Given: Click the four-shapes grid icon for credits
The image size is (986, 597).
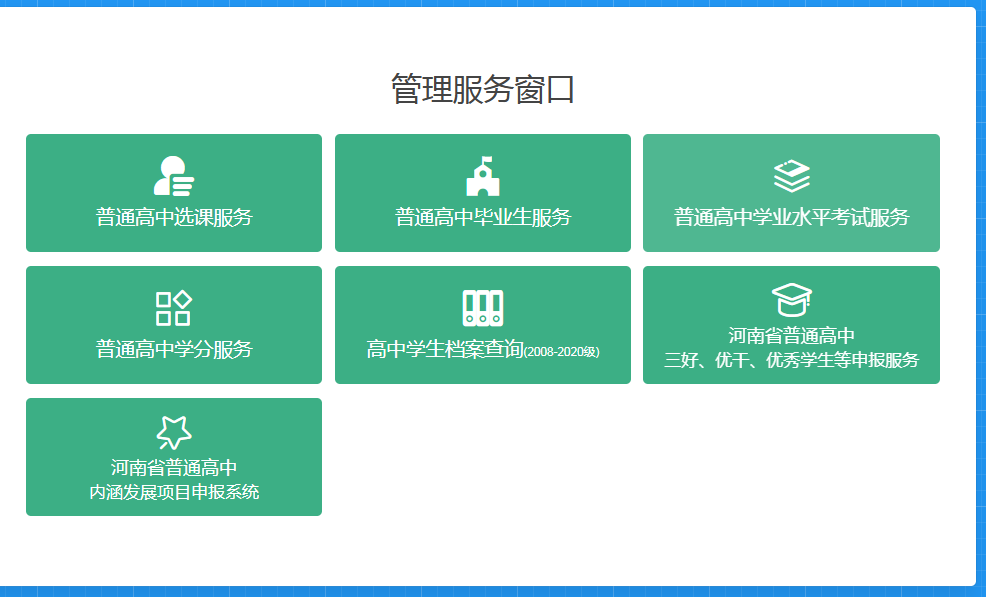Looking at the screenshot, I should (174, 308).
